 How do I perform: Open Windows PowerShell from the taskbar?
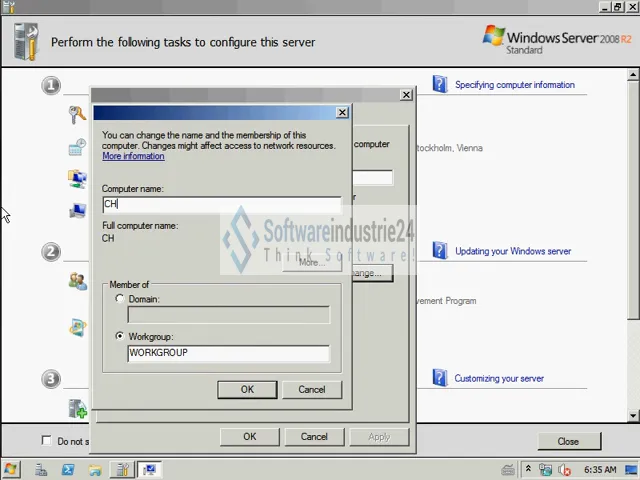[x=69, y=469]
